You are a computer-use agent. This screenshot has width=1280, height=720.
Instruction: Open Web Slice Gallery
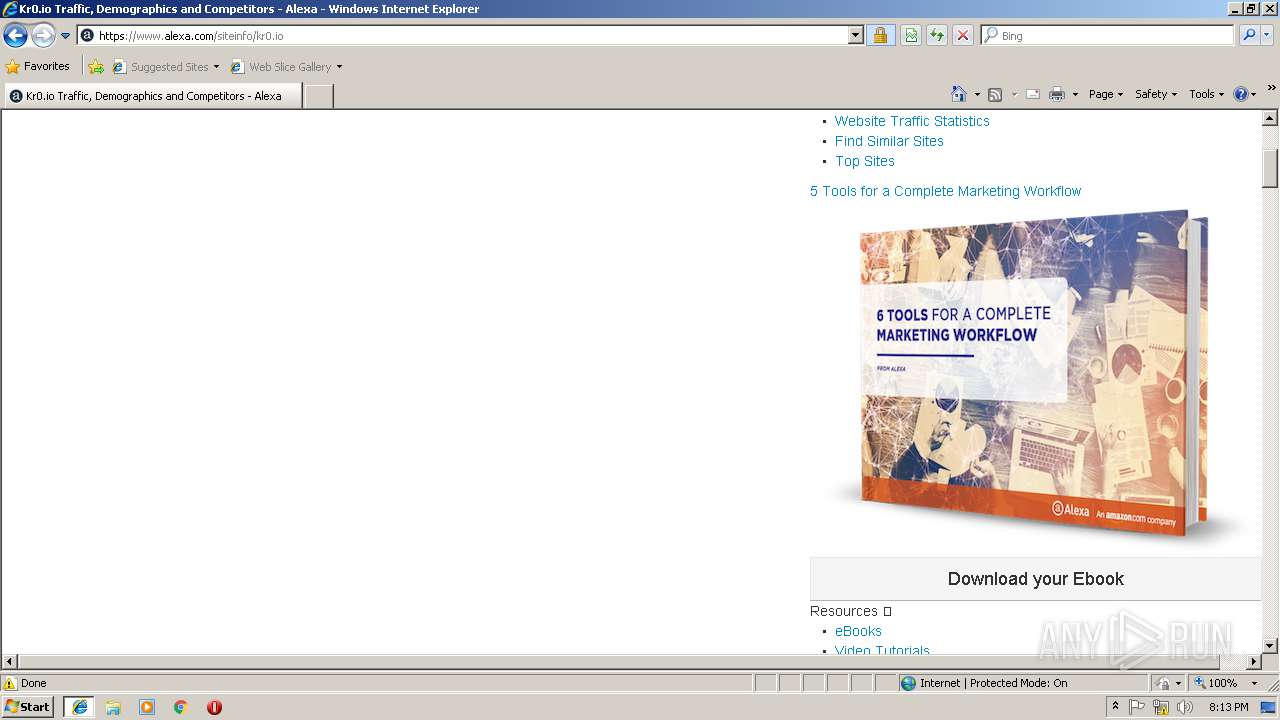[x=286, y=67]
